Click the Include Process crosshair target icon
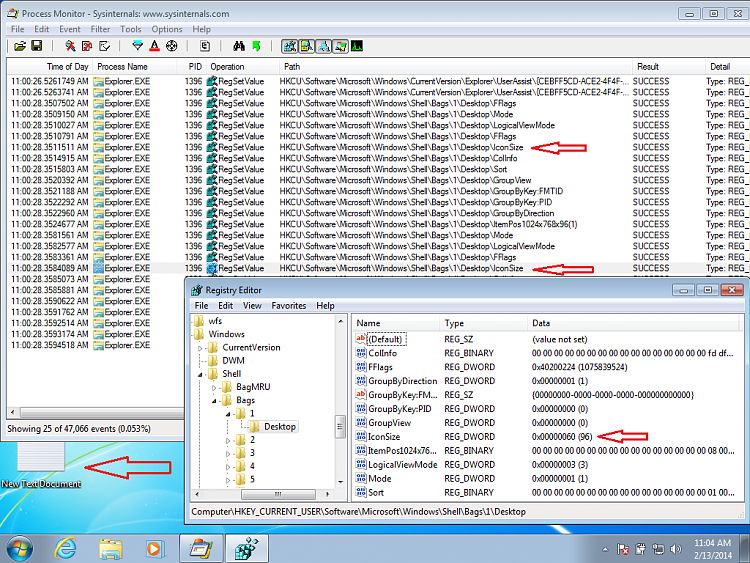Screen dimensions: 750x563 pyautogui.click(x=171, y=46)
